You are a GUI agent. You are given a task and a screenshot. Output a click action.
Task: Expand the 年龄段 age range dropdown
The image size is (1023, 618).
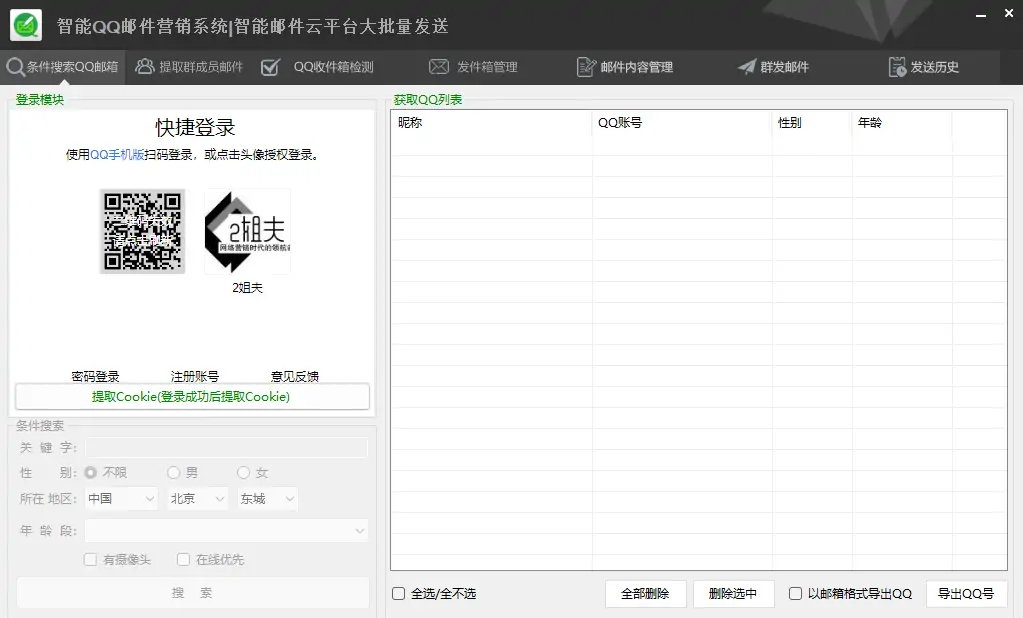[226, 531]
